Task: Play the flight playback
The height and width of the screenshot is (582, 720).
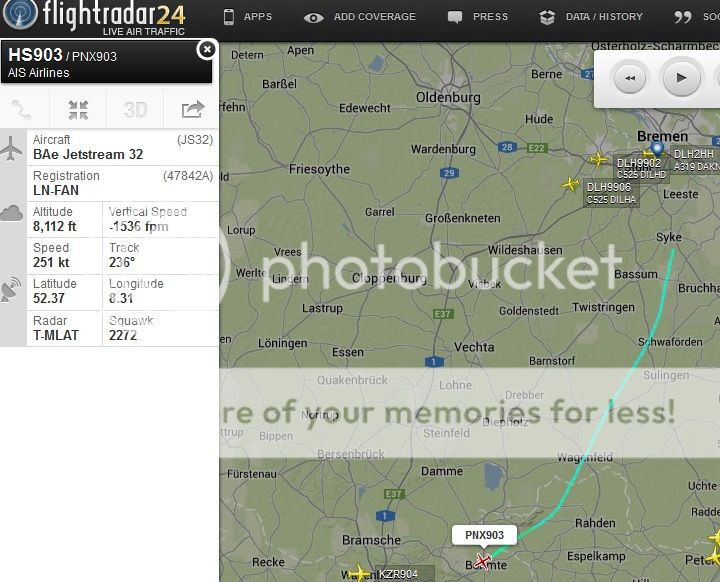Action: point(681,78)
